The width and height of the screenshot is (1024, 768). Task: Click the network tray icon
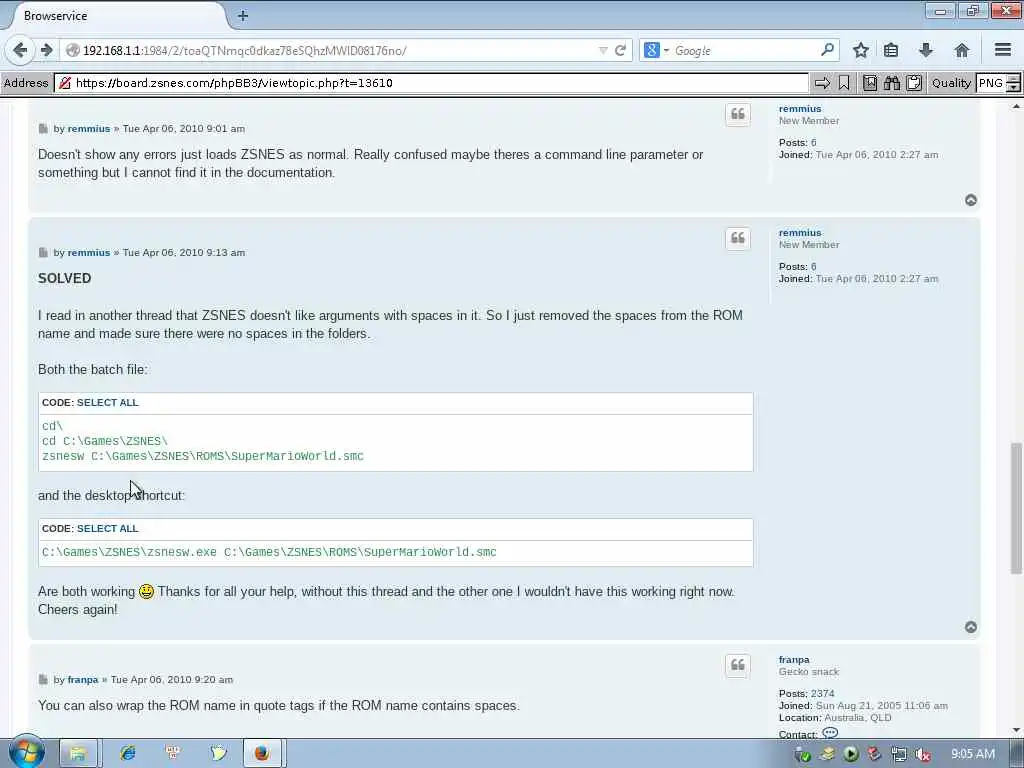[899, 754]
